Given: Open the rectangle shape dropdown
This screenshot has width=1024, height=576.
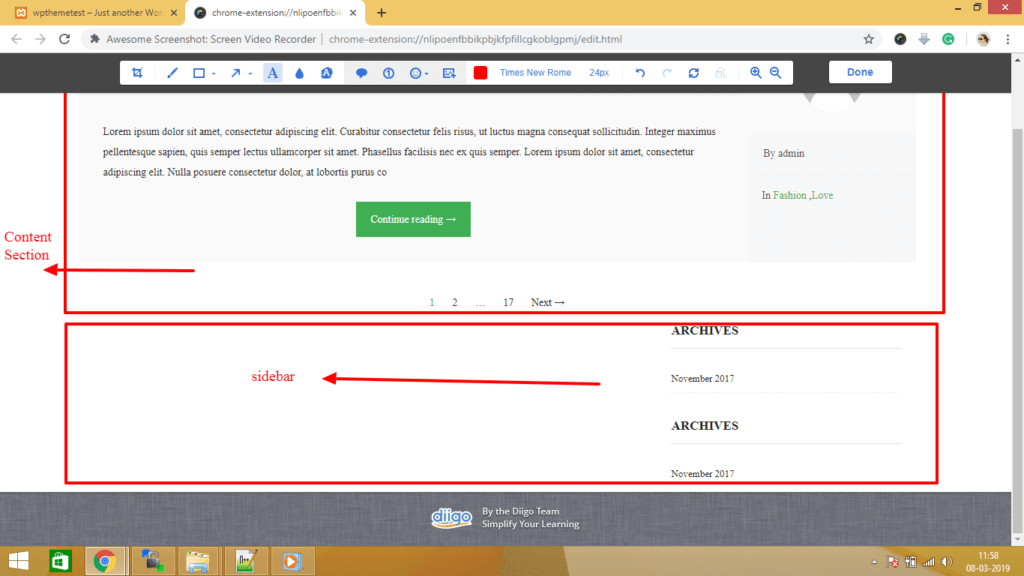Looking at the screenshot, I should 212,72.
